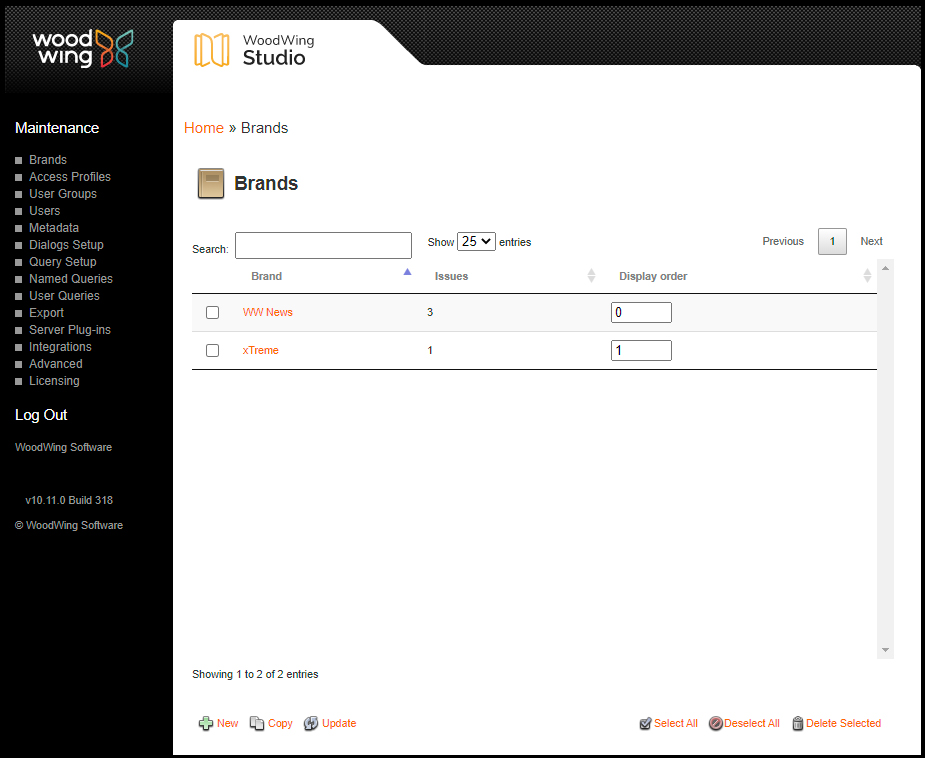The width and height of the screenshot is (925, 758).
Task: Click the Copy icon to duplicate a brand
Action: pyautogui.click(x=256, y=723)
